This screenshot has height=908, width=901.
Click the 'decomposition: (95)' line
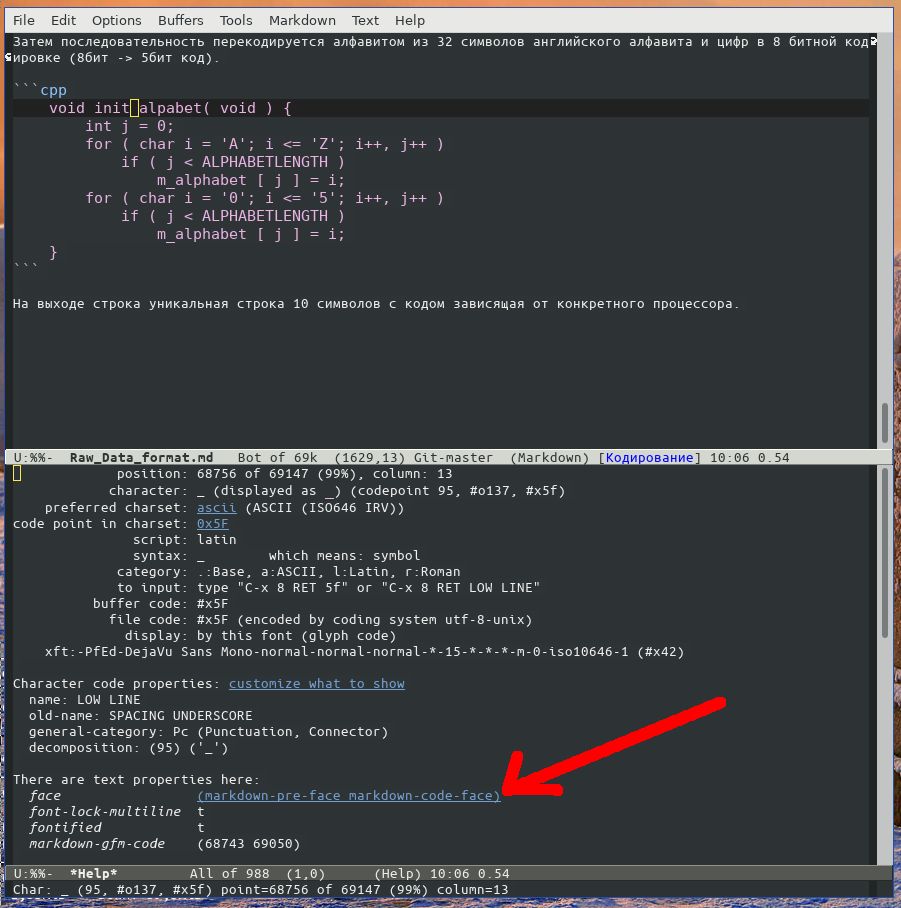pyautogui.click(x=129, y=748)
